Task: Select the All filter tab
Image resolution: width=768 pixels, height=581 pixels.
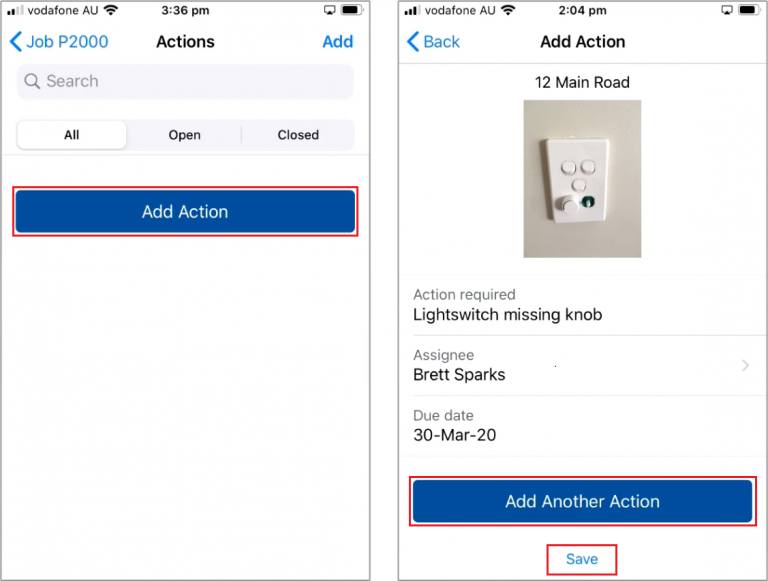Action: 72,135
